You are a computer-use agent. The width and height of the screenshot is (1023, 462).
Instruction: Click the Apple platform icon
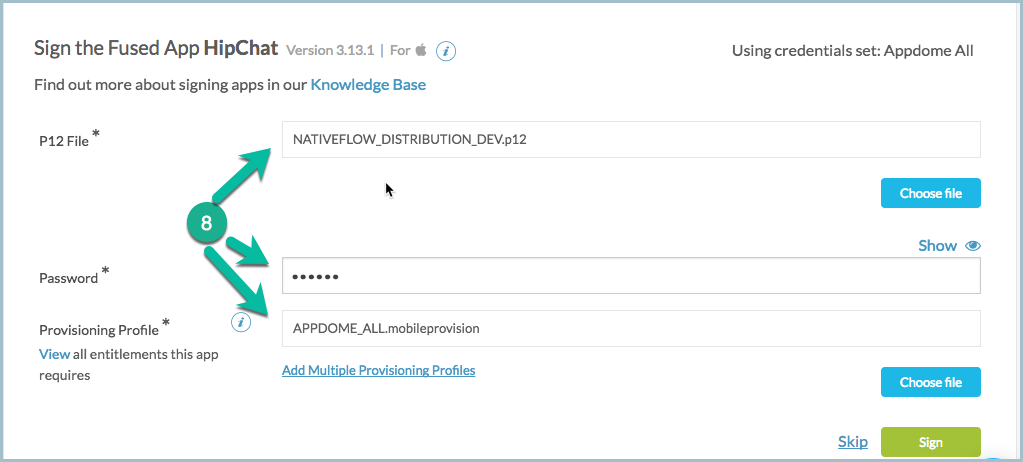421,50
